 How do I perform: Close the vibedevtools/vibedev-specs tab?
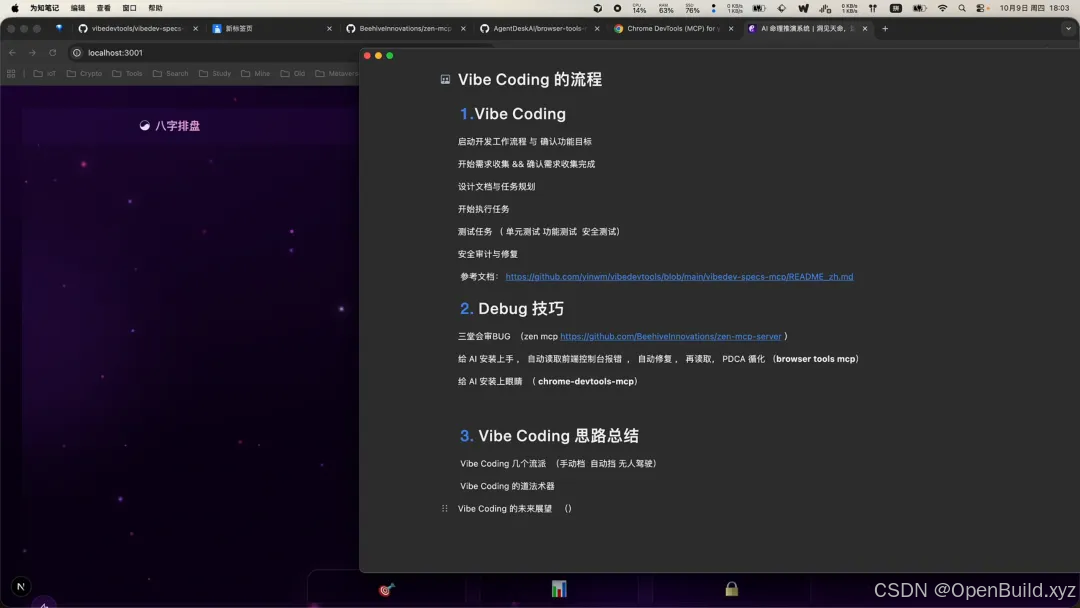tap(196, 29)
